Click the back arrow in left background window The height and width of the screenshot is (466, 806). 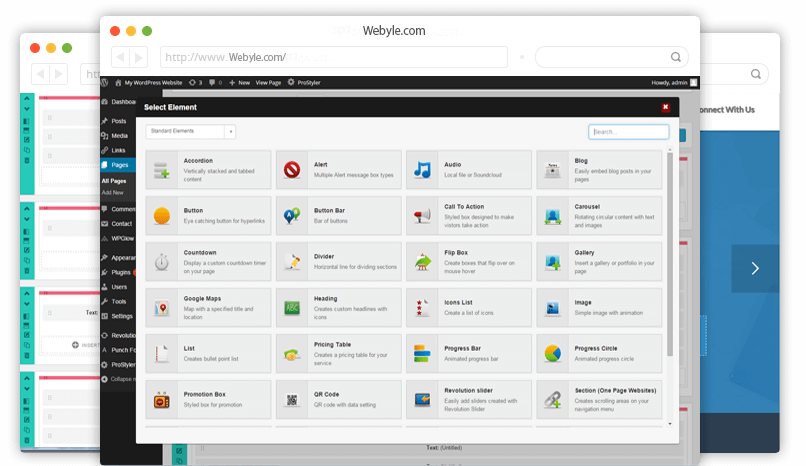pos(40,74)
